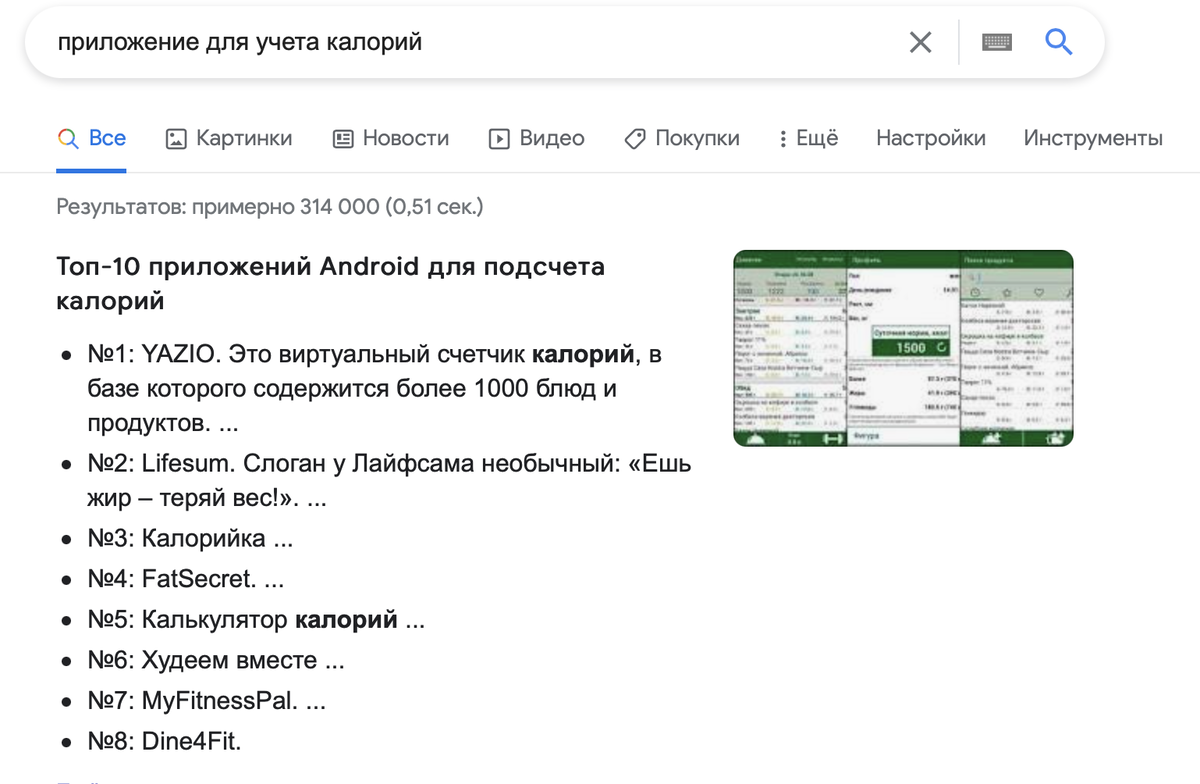Switch to the Новости tab

391,138
